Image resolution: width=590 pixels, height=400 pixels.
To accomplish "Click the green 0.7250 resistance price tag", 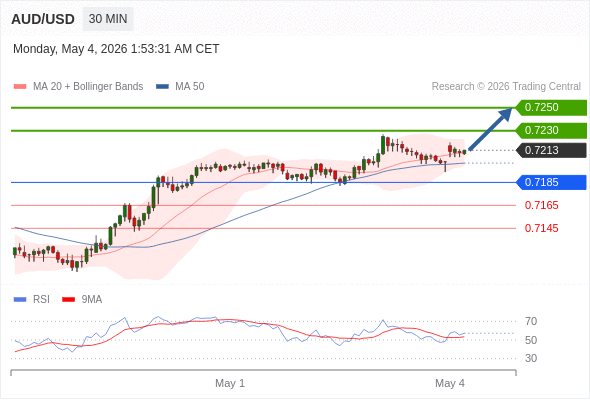I will click(x=551, y=108).
